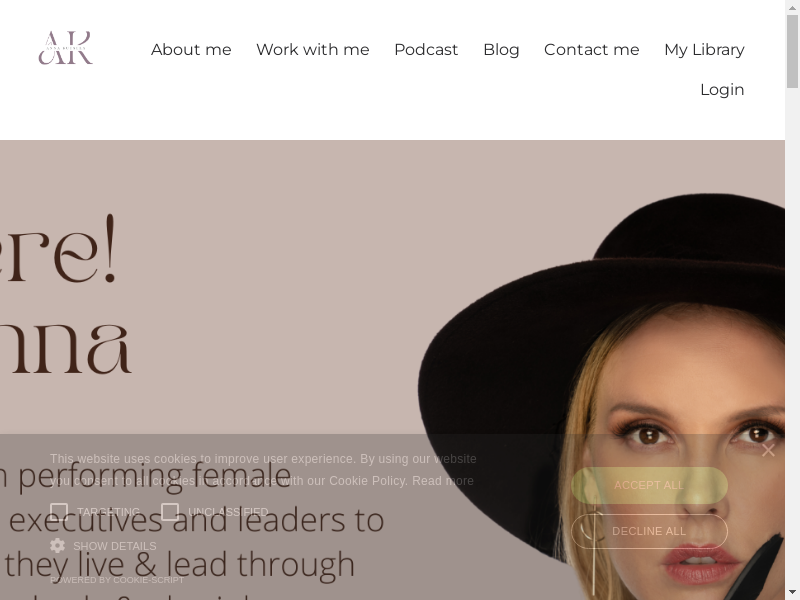
Task: Open the Contact me page
Action: (591, 49)
